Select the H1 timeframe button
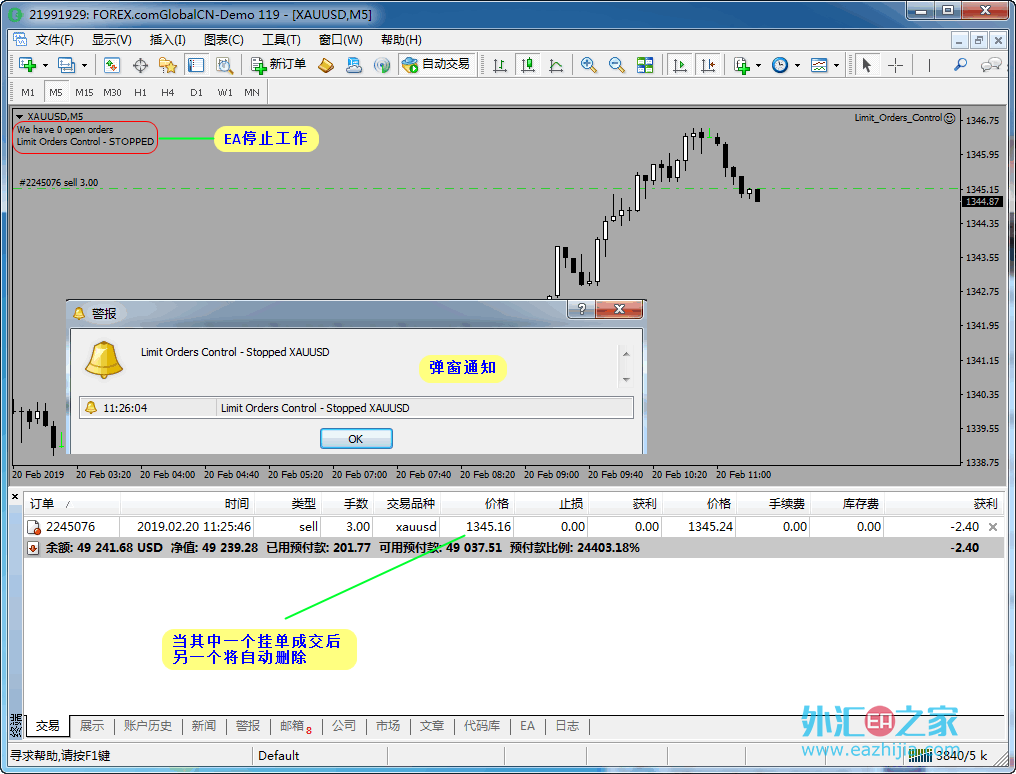The image size is (1016, 774). pyautogui.click(x=140, y=92)
